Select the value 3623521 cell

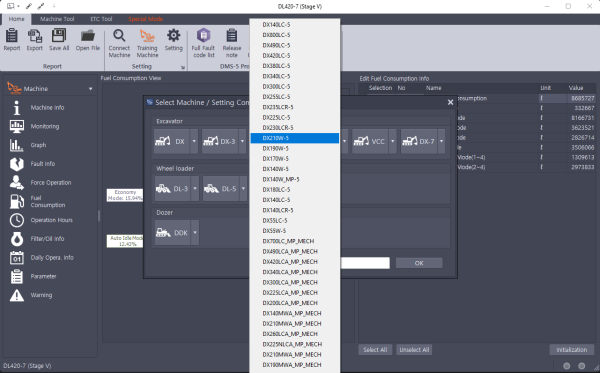tap(581, 128)
